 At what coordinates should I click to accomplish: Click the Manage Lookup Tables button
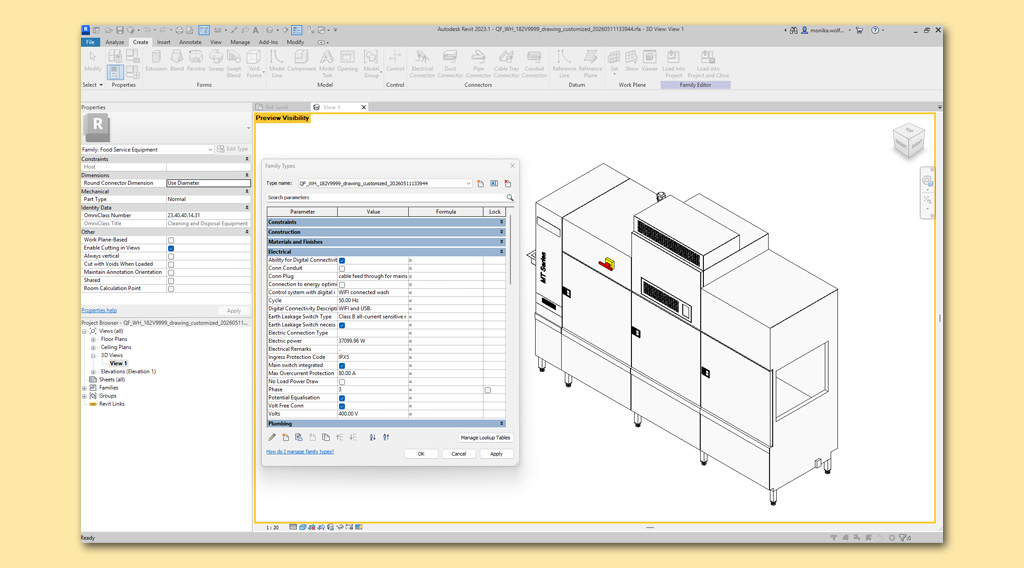pyautogui.click(x=485, y=437)
